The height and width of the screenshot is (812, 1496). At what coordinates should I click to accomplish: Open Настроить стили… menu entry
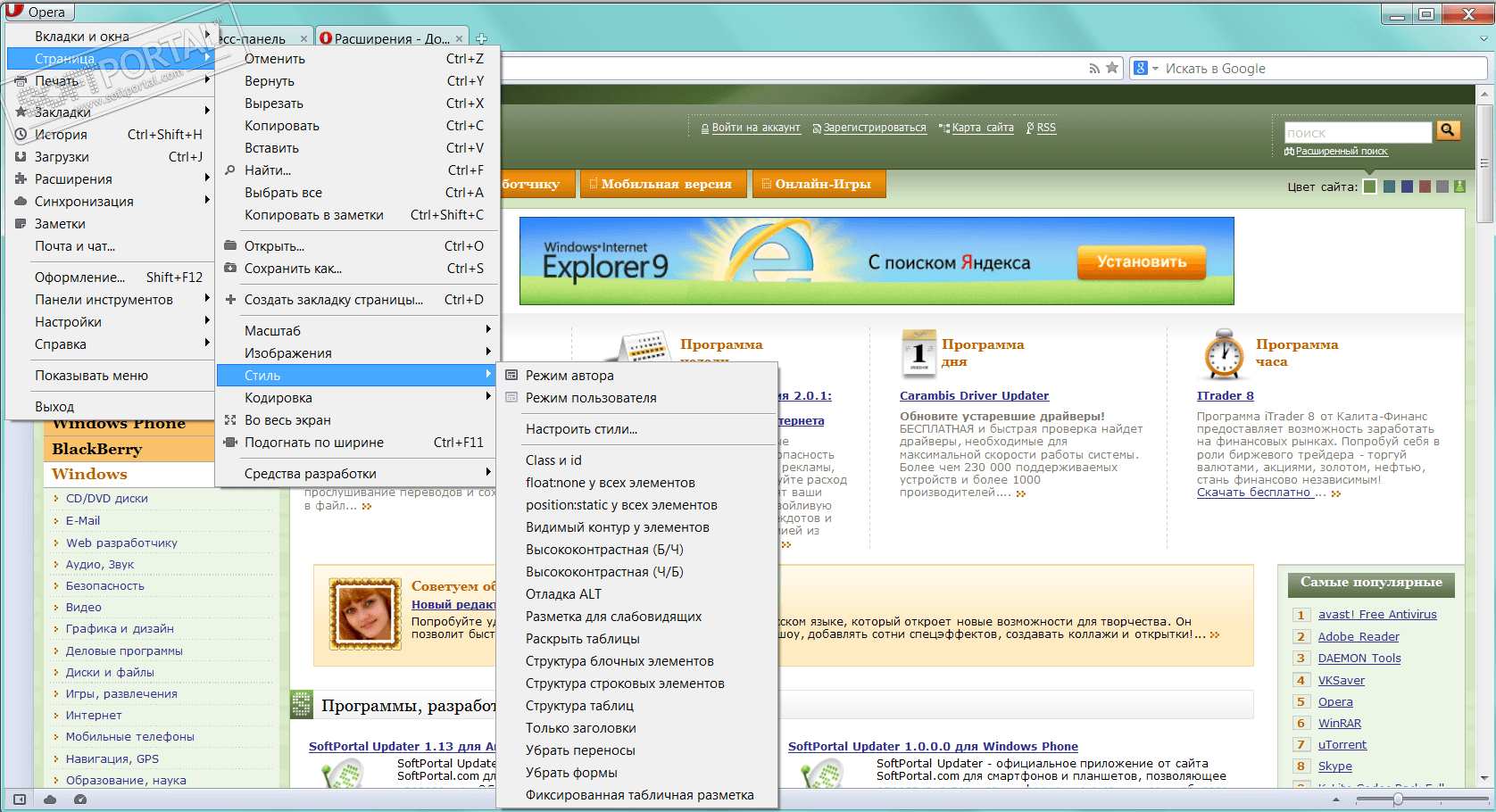[636, 429]
